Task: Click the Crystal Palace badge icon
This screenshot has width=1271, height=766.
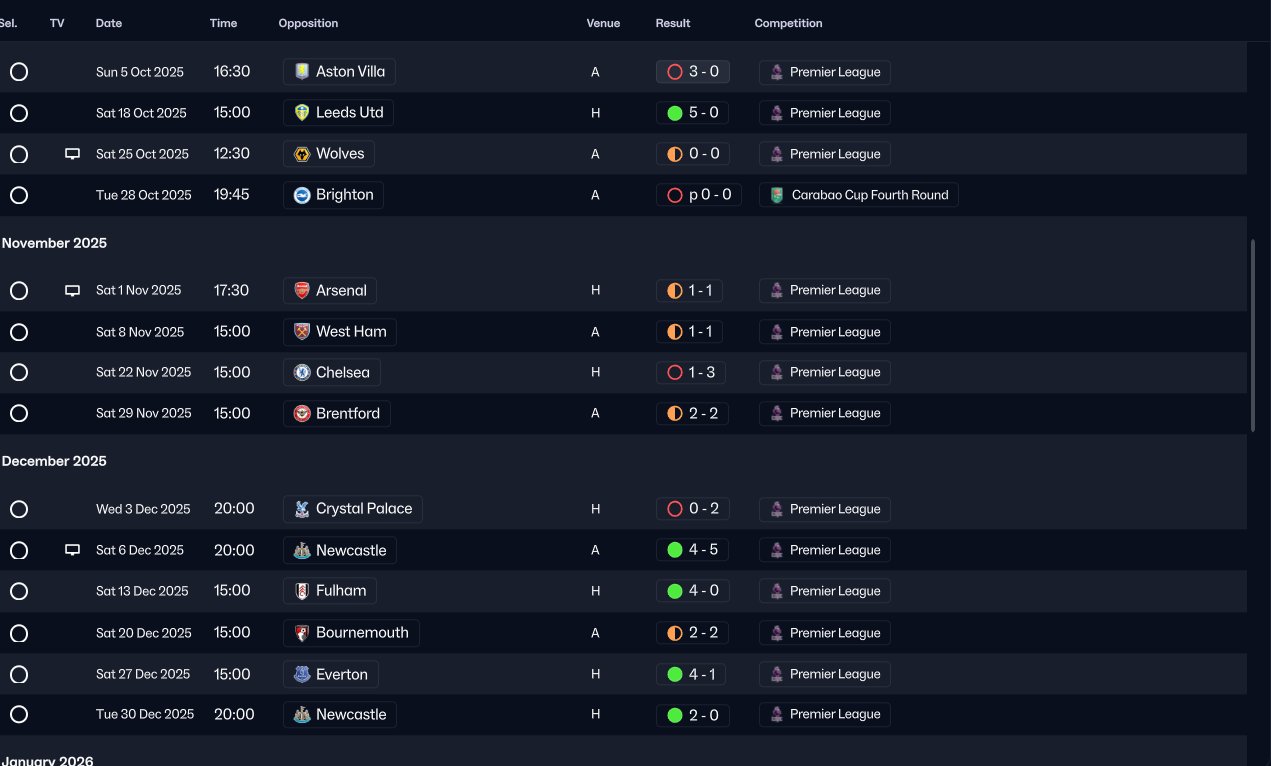Action: 302,509
